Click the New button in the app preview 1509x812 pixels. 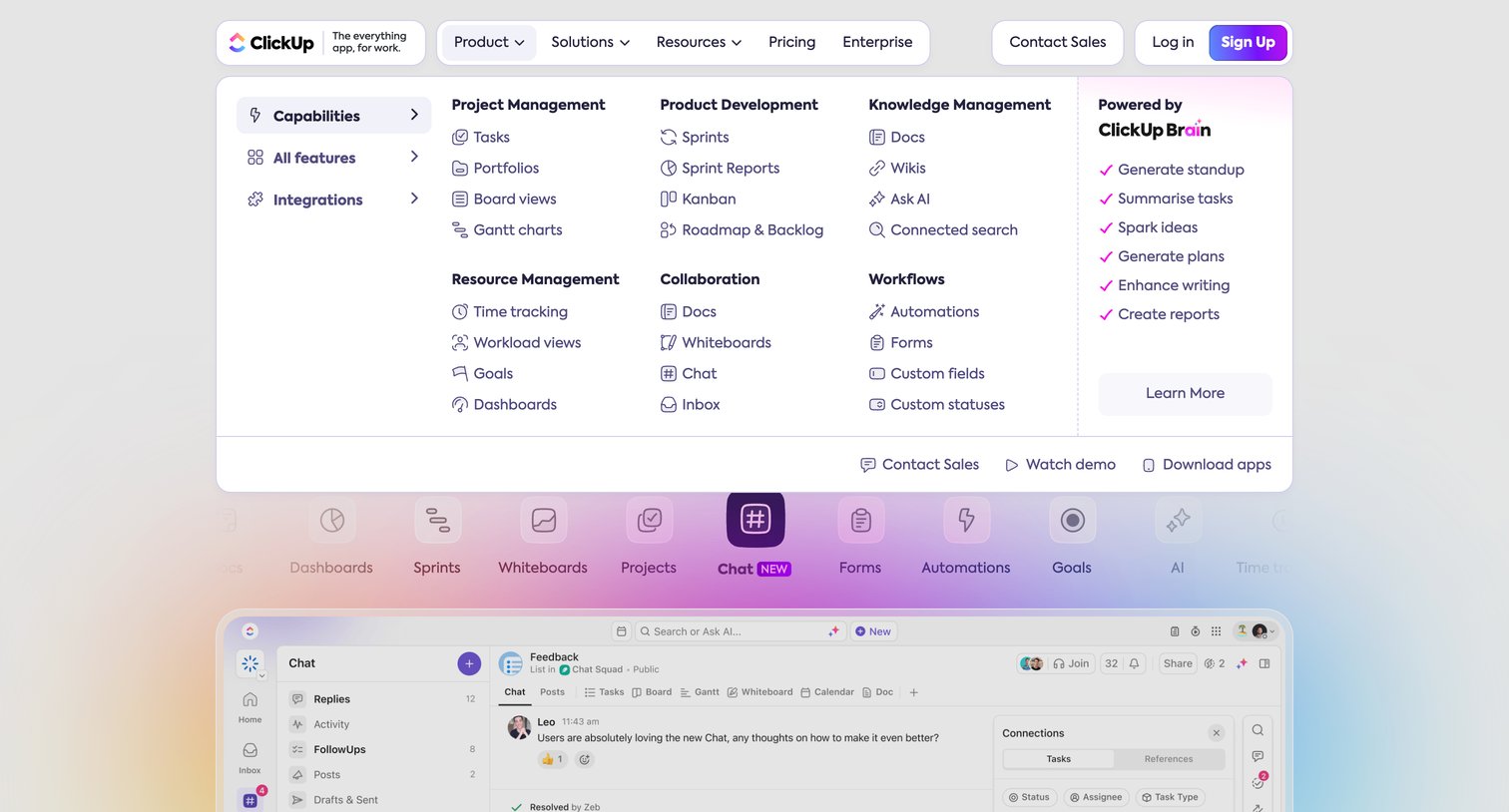873,631
